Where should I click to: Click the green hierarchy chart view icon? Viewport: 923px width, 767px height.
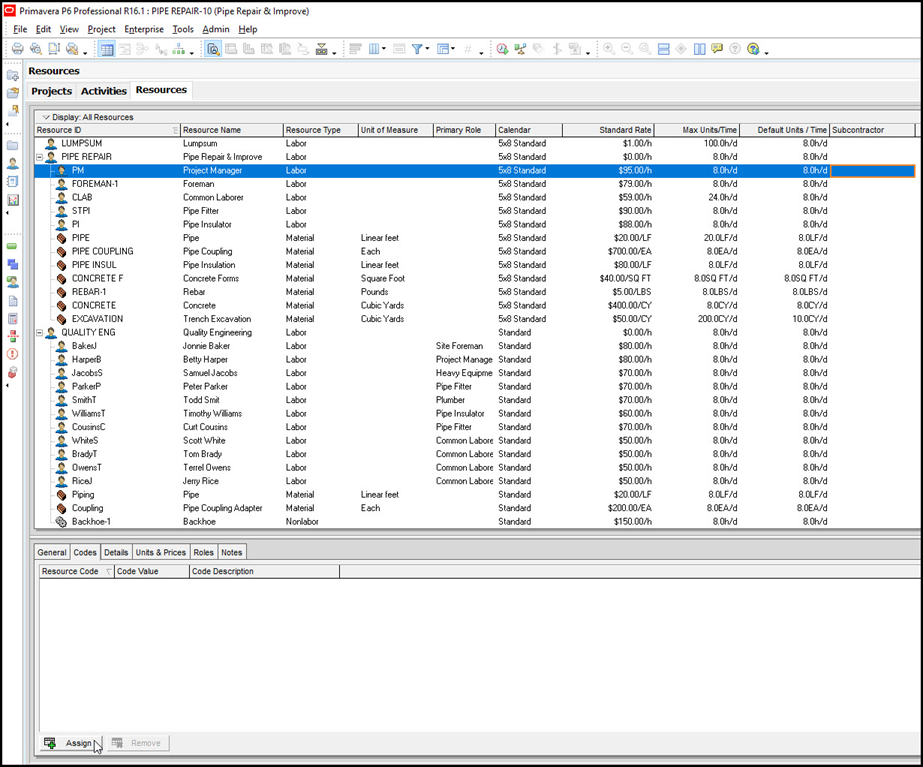178,49
